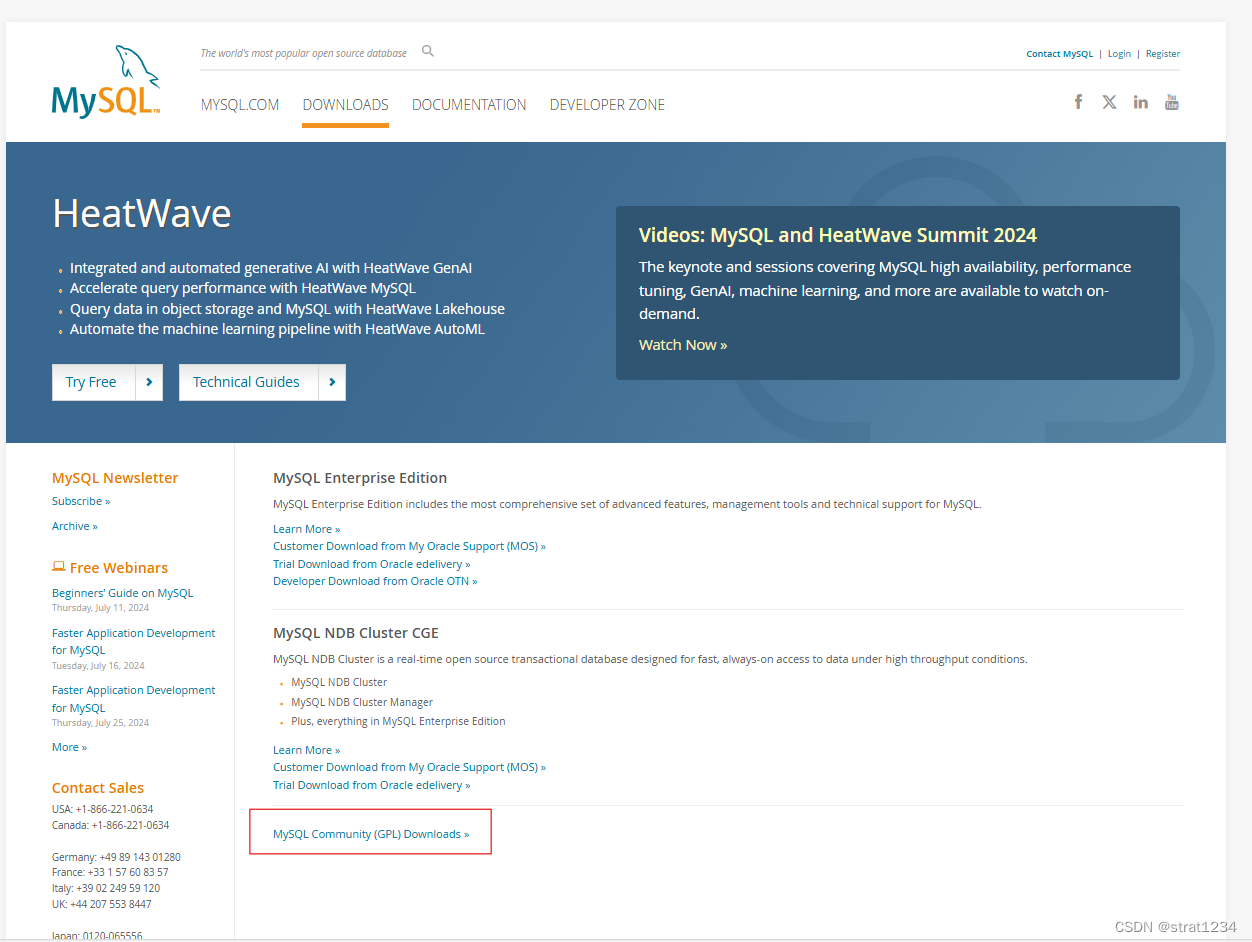The width and height of the screenshot is (1252, 942).
Task: Click Germany: +49 89 143 01280
Action: tap(116, 857)
